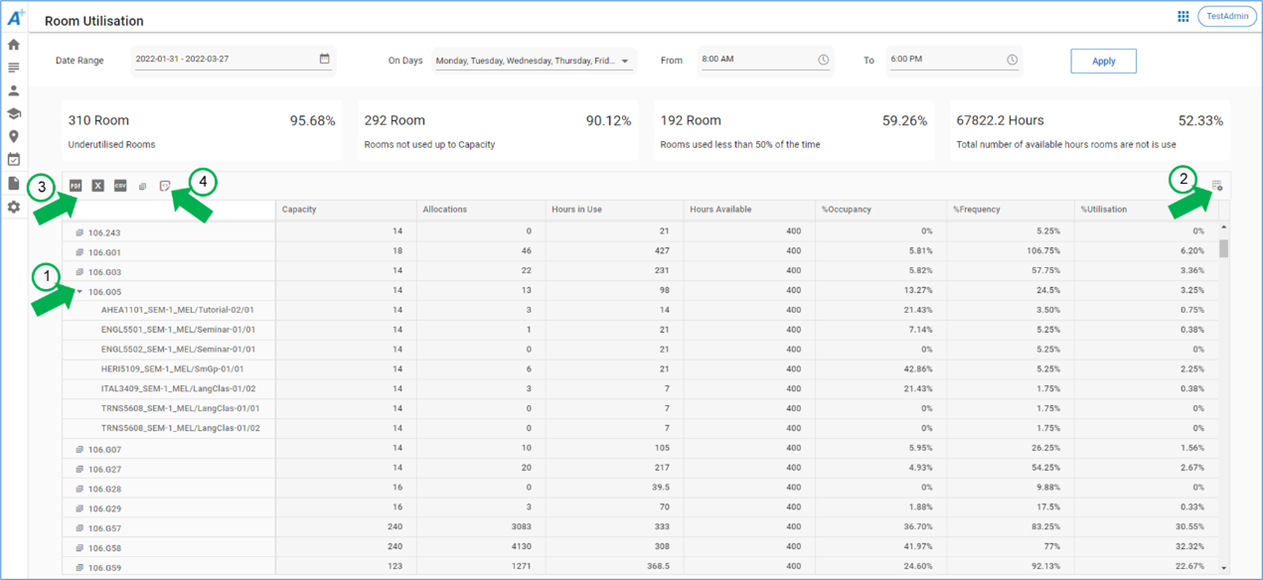The image size is (1263, 580).
Task: Select the AHEA1101_SEM-1_MEL/Tutorial-02/01 row
Action: point(640,311)
